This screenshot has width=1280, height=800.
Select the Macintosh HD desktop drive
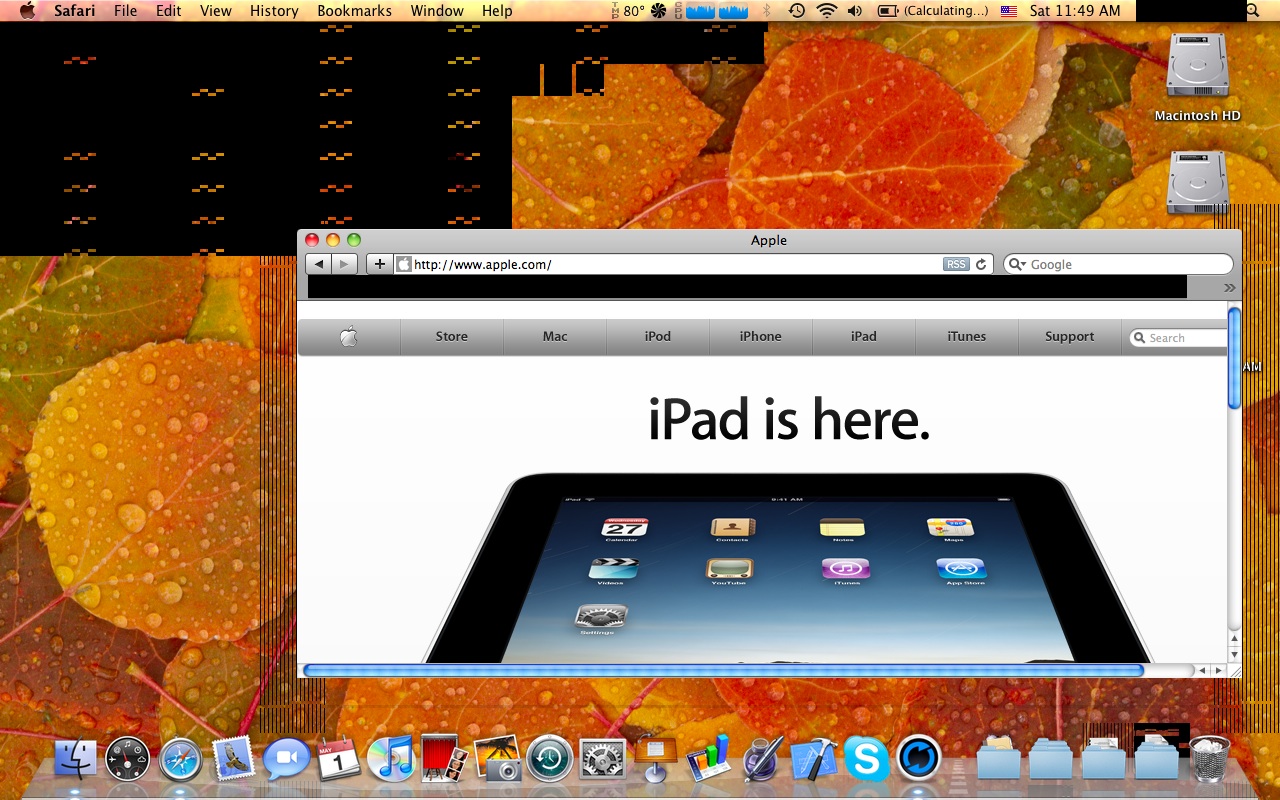click(1197, 78)
